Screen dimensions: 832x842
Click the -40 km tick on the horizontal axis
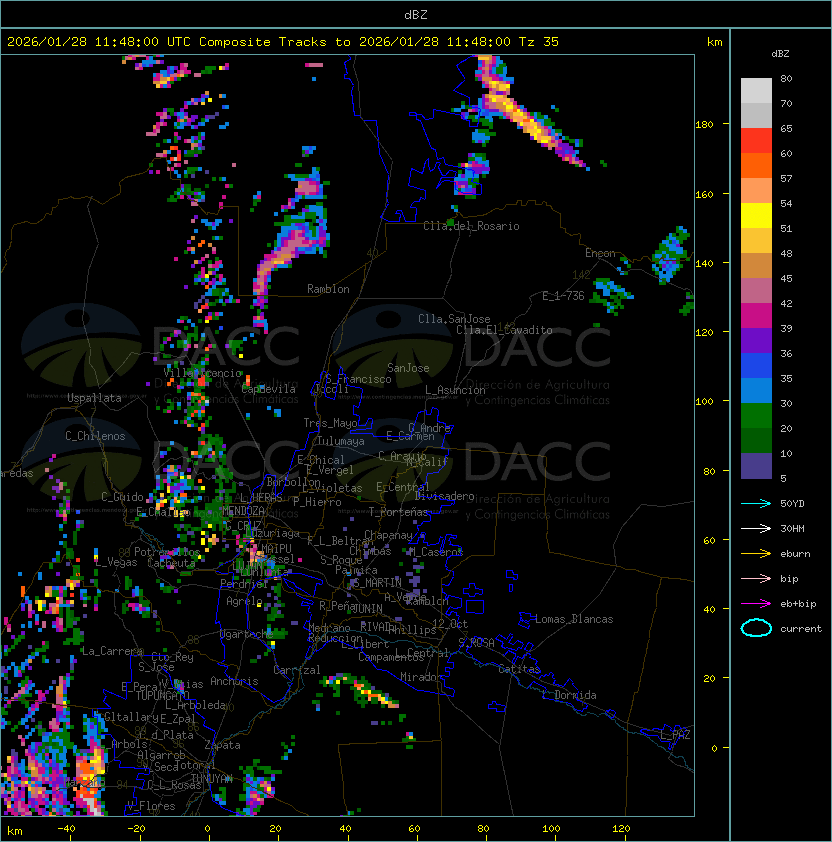click(67, 829)
